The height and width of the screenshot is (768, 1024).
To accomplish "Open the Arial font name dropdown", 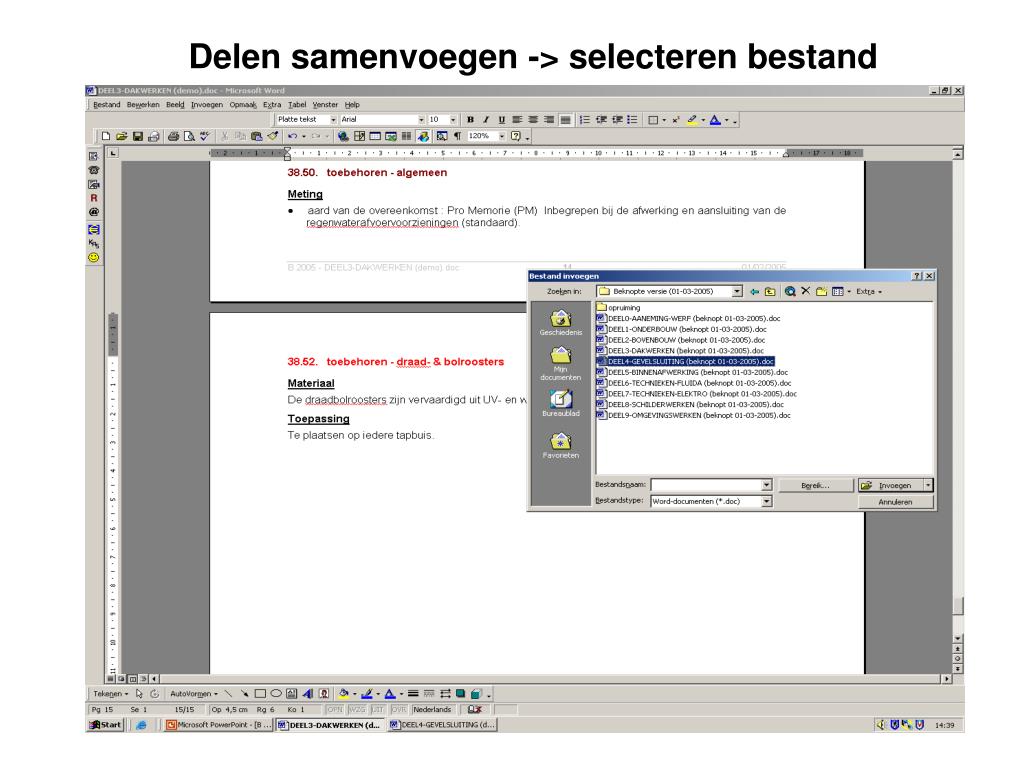I will pos(421,120).
